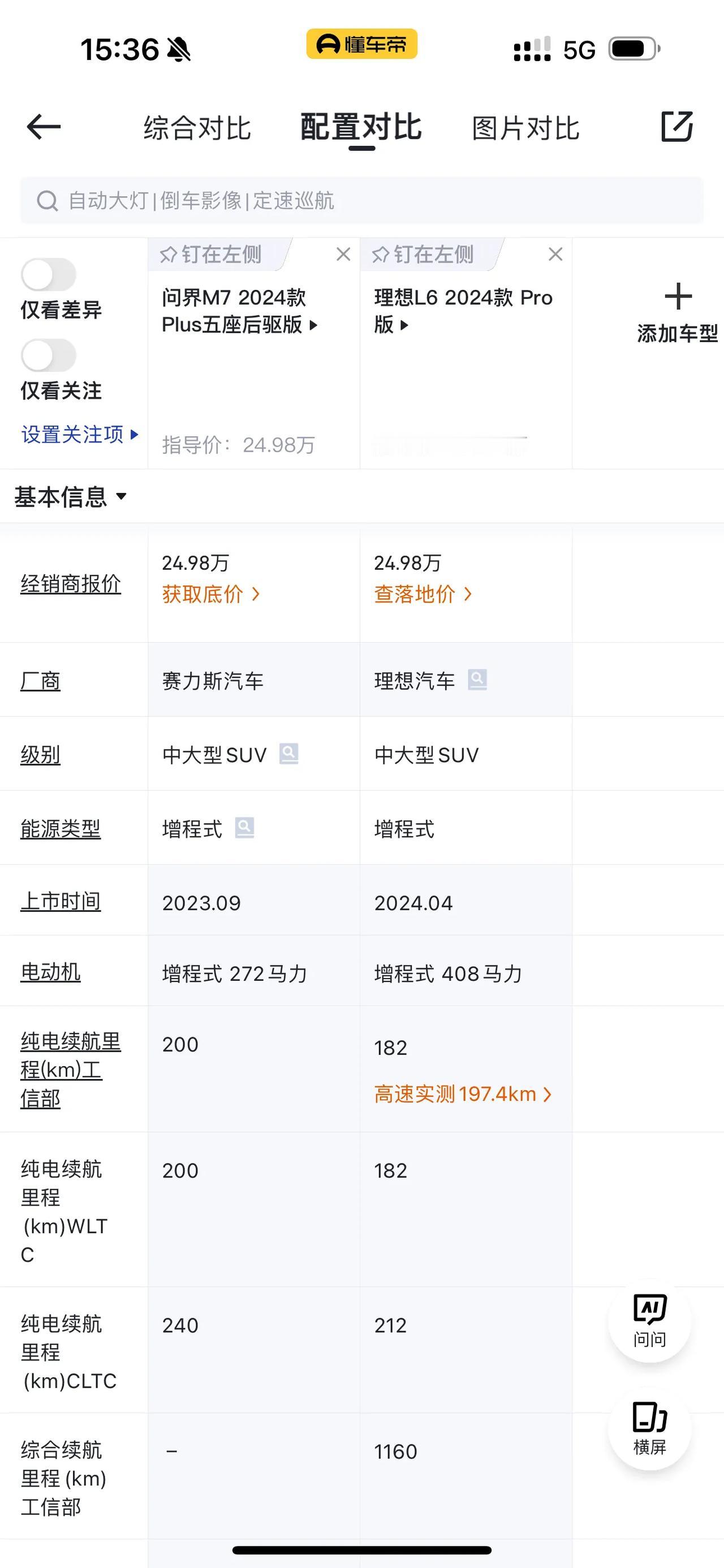Enable the 仅看关注 toggle
The width and height of the screenshot is (724, 1568).
[49, 356]
